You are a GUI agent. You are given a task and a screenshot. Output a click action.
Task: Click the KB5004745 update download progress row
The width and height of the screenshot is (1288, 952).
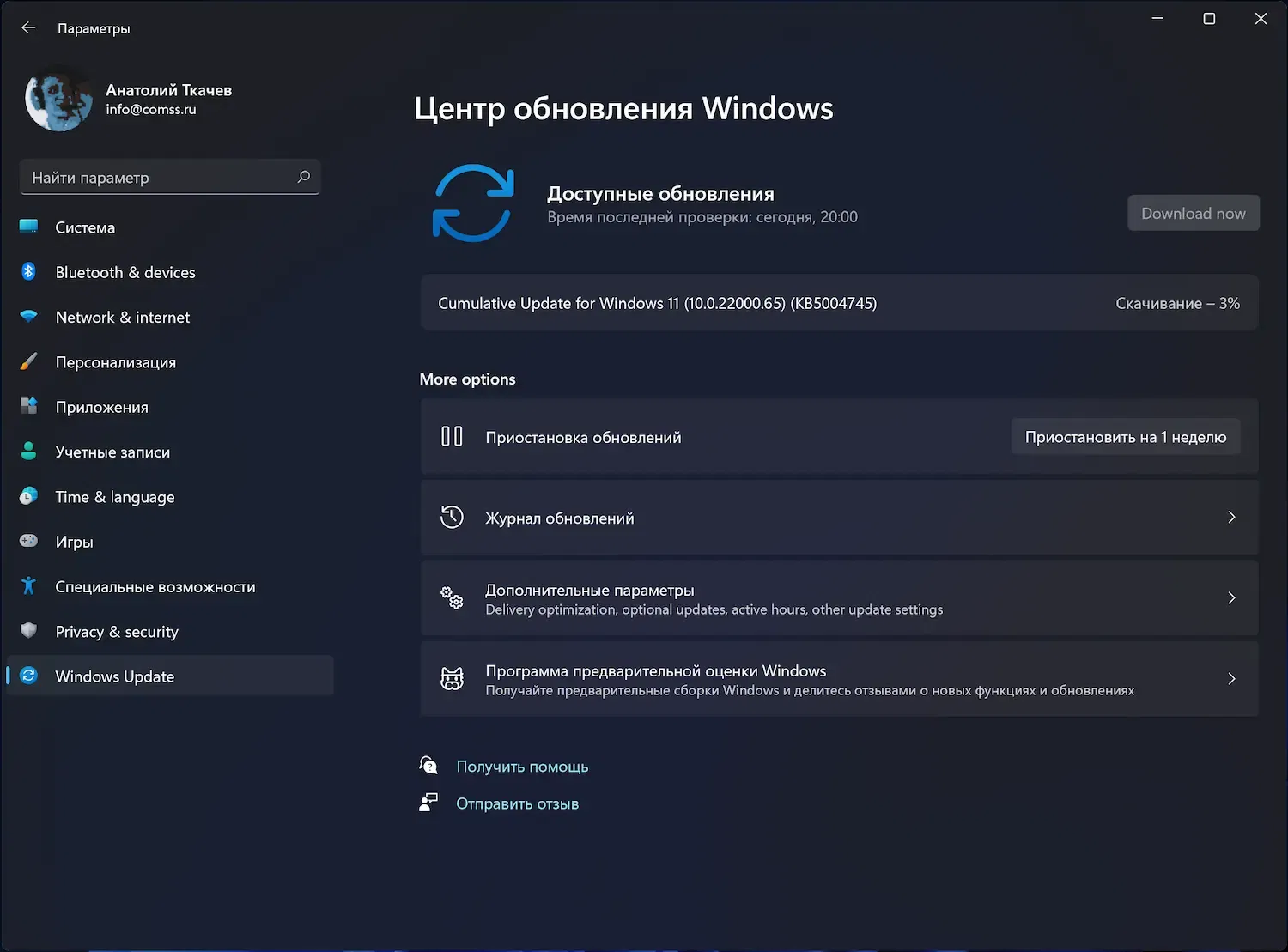[837, 303]
